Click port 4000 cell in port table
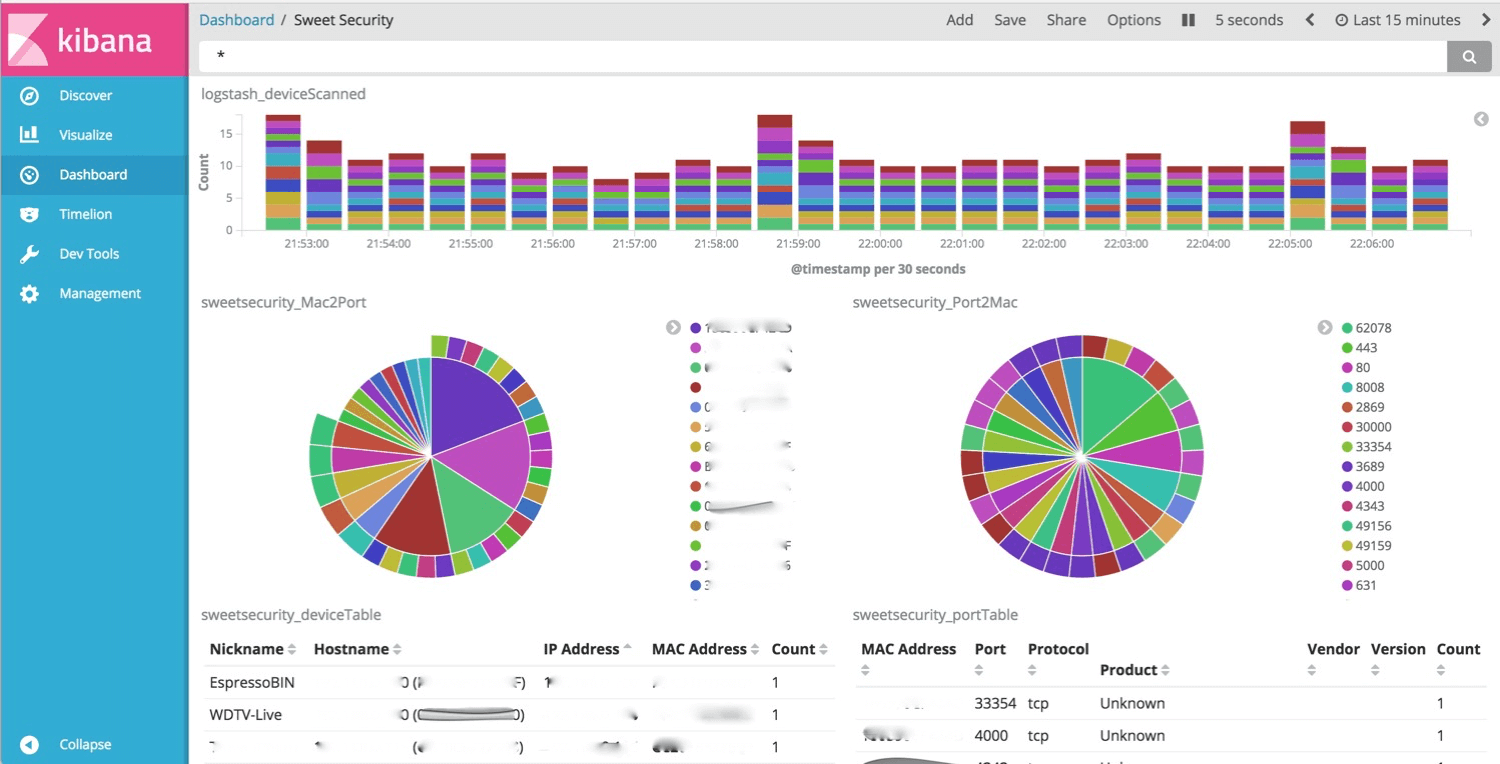 pyautogui.click(x=991, y=736)
